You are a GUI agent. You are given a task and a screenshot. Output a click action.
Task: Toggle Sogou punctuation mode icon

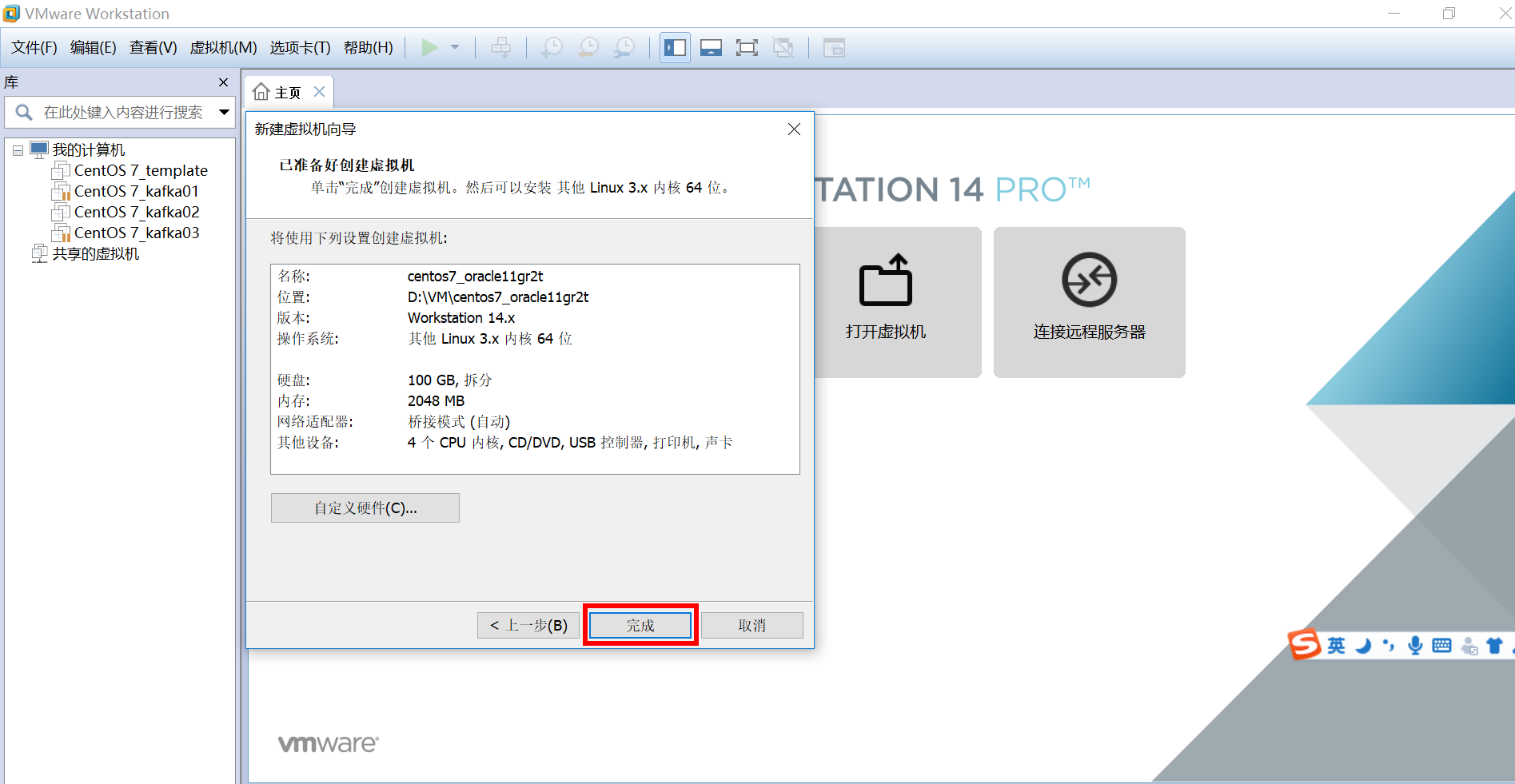click(x=1389, y=646)
